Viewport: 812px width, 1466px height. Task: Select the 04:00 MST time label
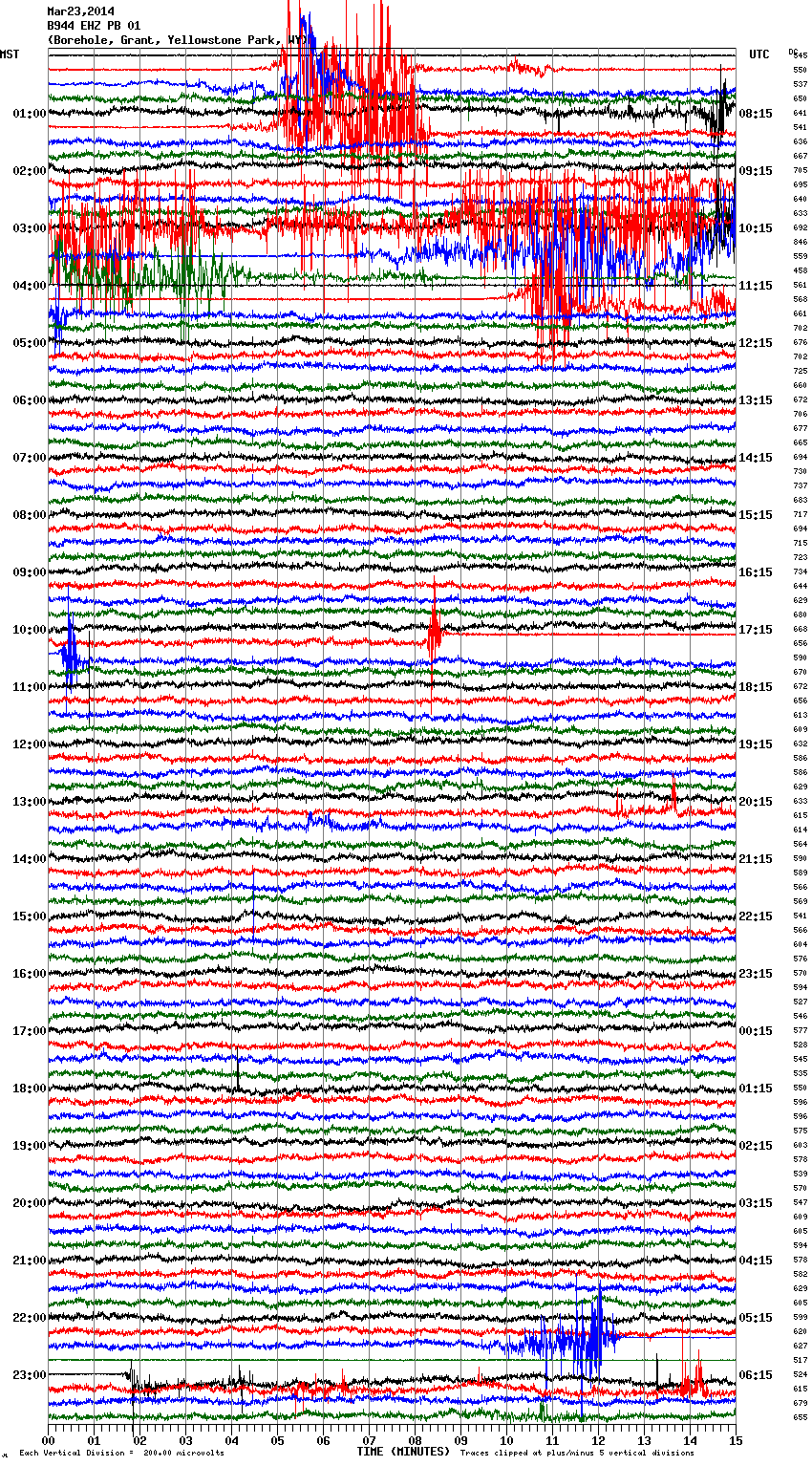click(x=30, y=286)
